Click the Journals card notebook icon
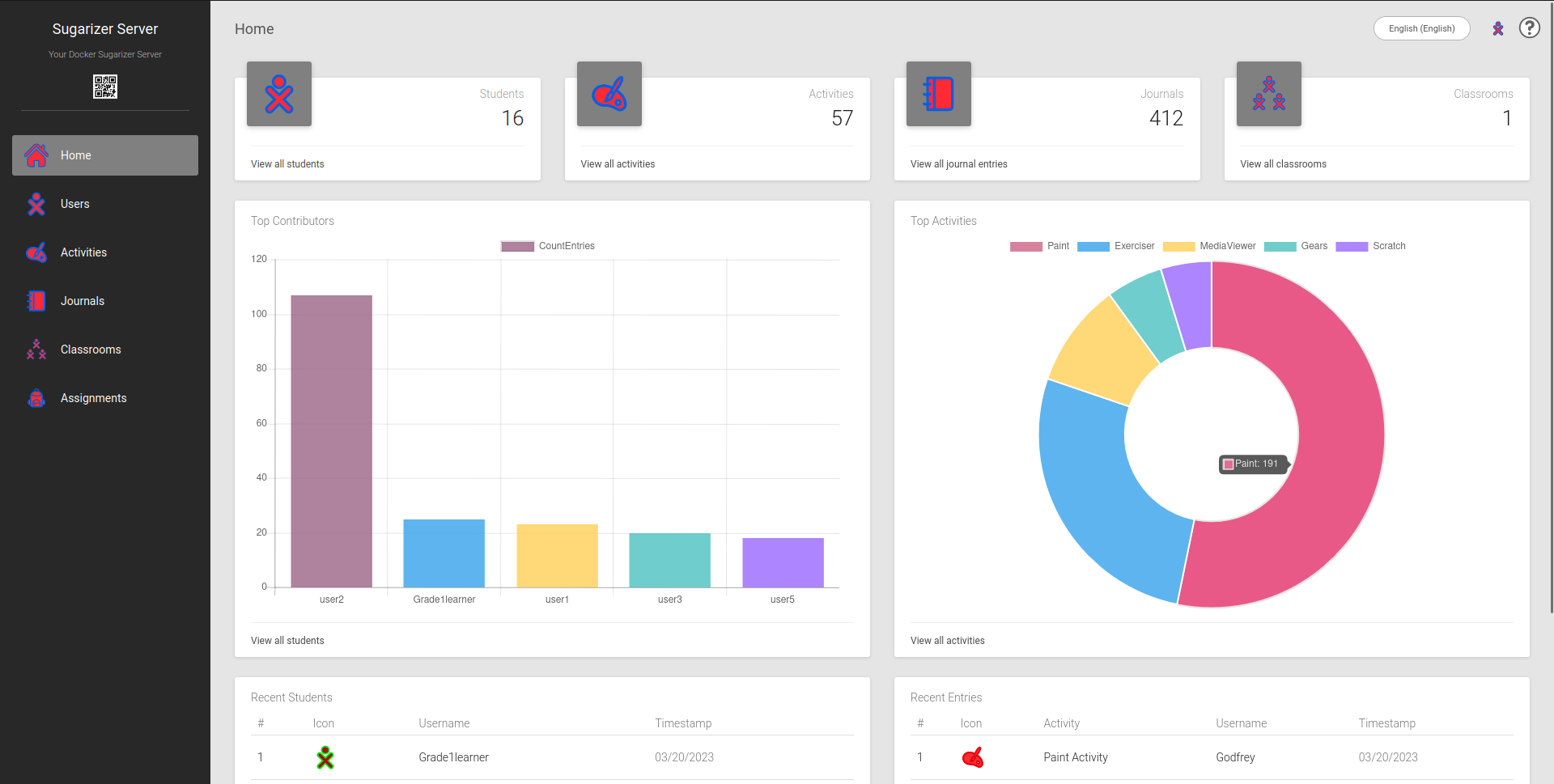The height and width of the screenshot is (784, 1554). [x=938, y=95]
